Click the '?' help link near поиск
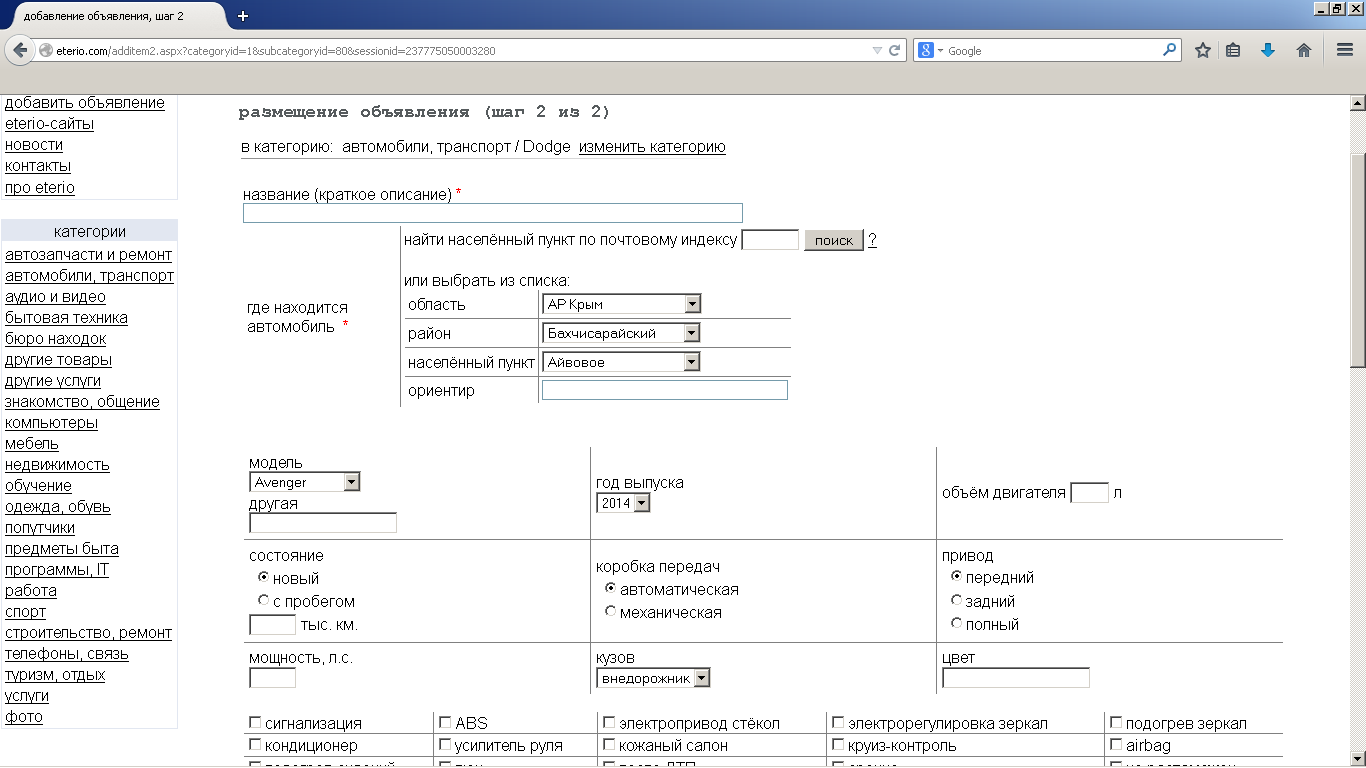 (872, 240)
